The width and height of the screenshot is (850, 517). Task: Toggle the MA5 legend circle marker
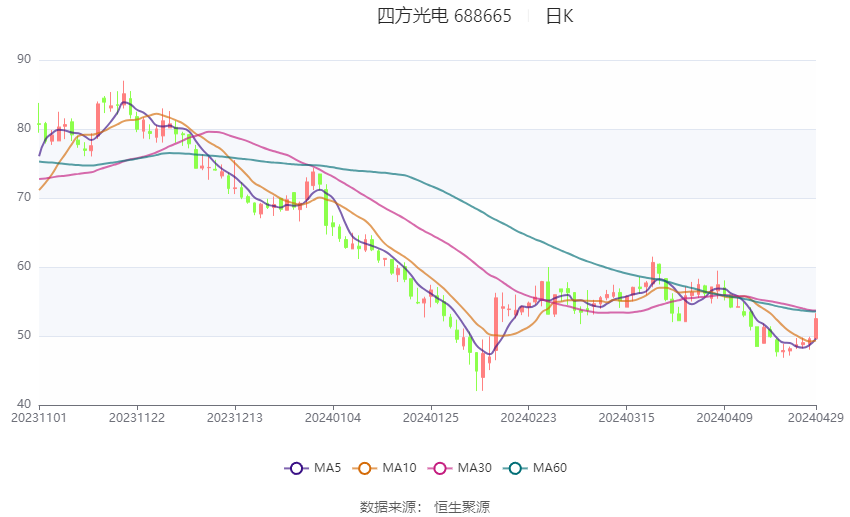tap(295, 468)
